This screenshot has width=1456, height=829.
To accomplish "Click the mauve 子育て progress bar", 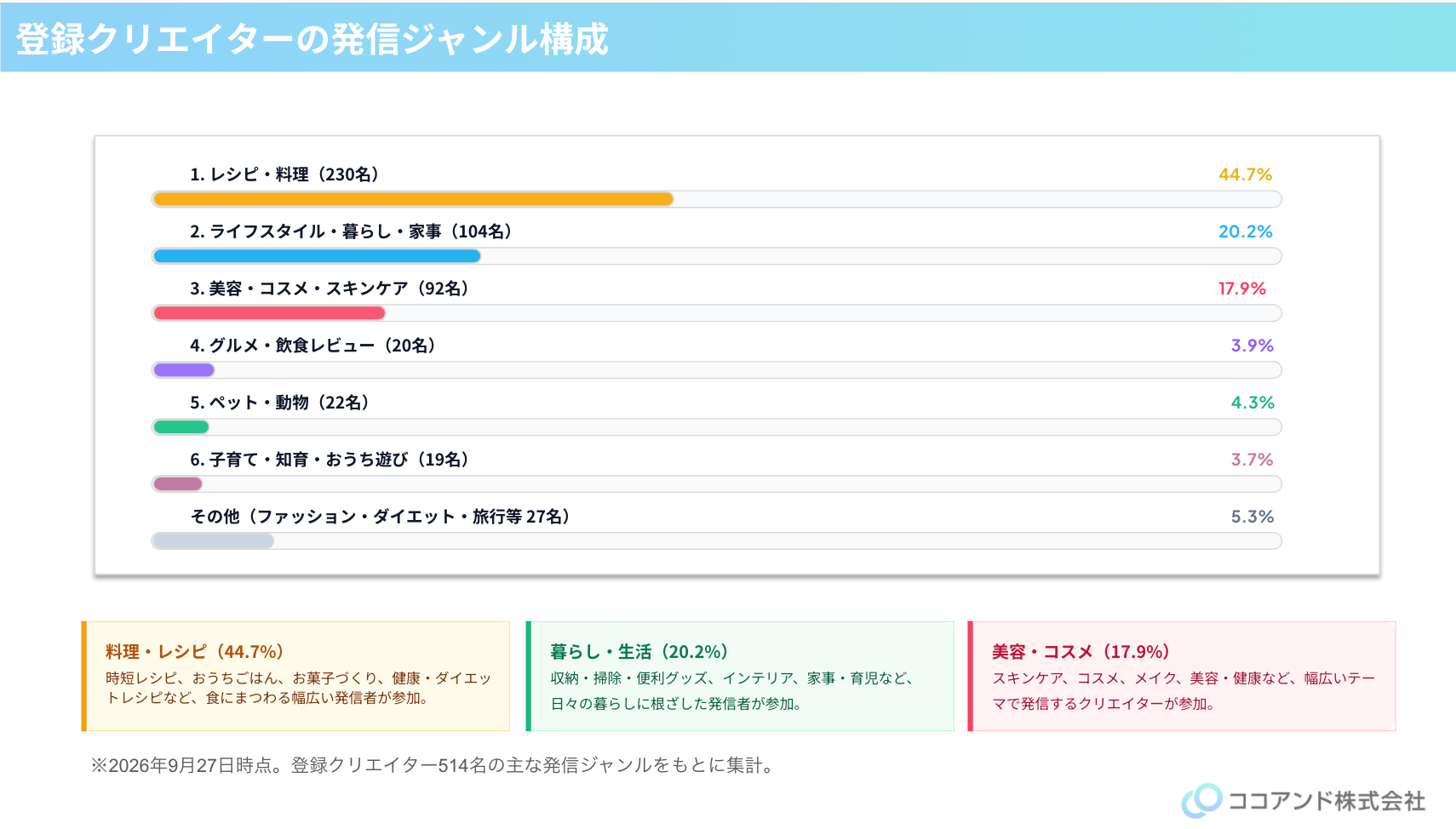I will (x=177, y=484).
